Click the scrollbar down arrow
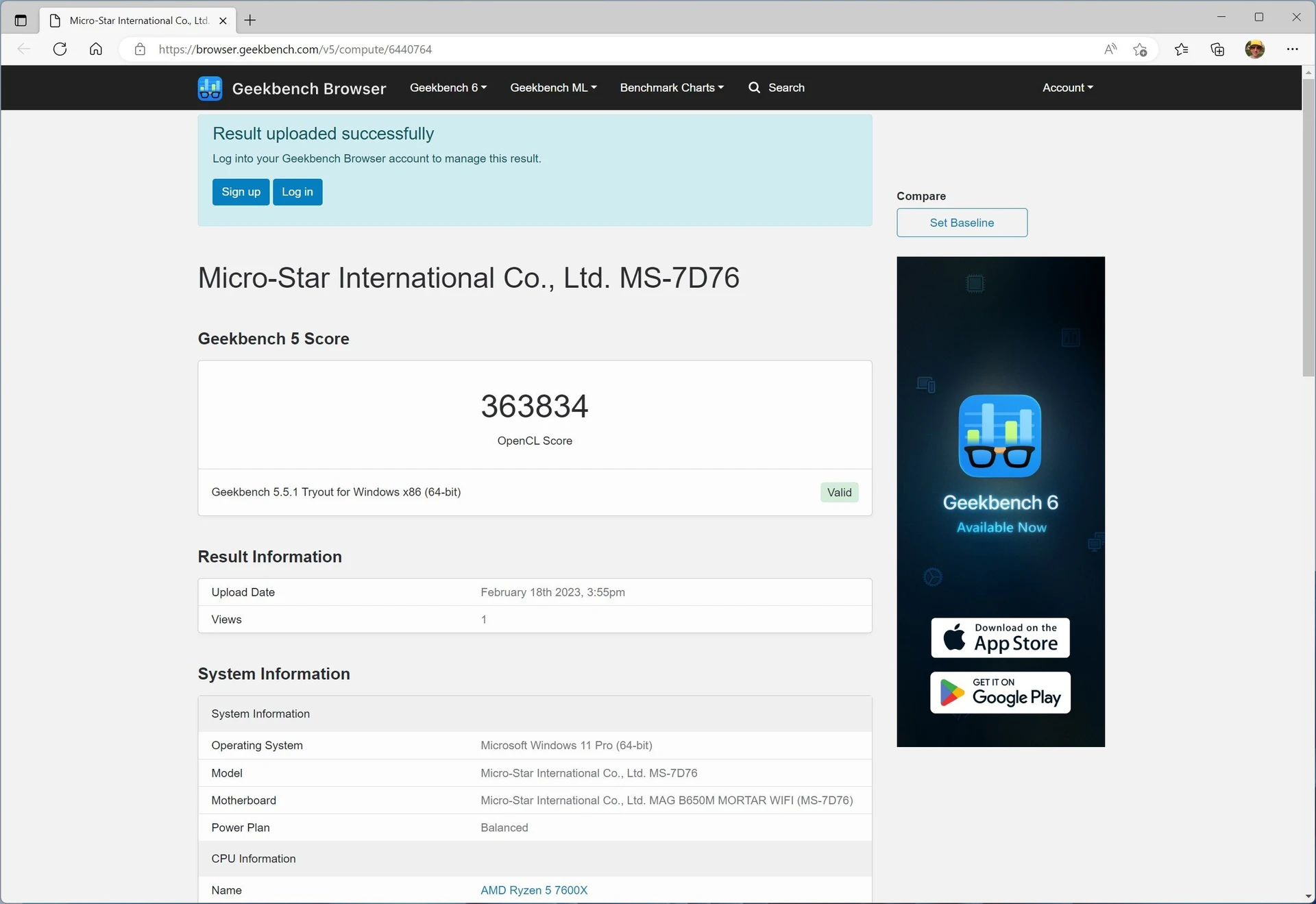 tap(1308, 896)
